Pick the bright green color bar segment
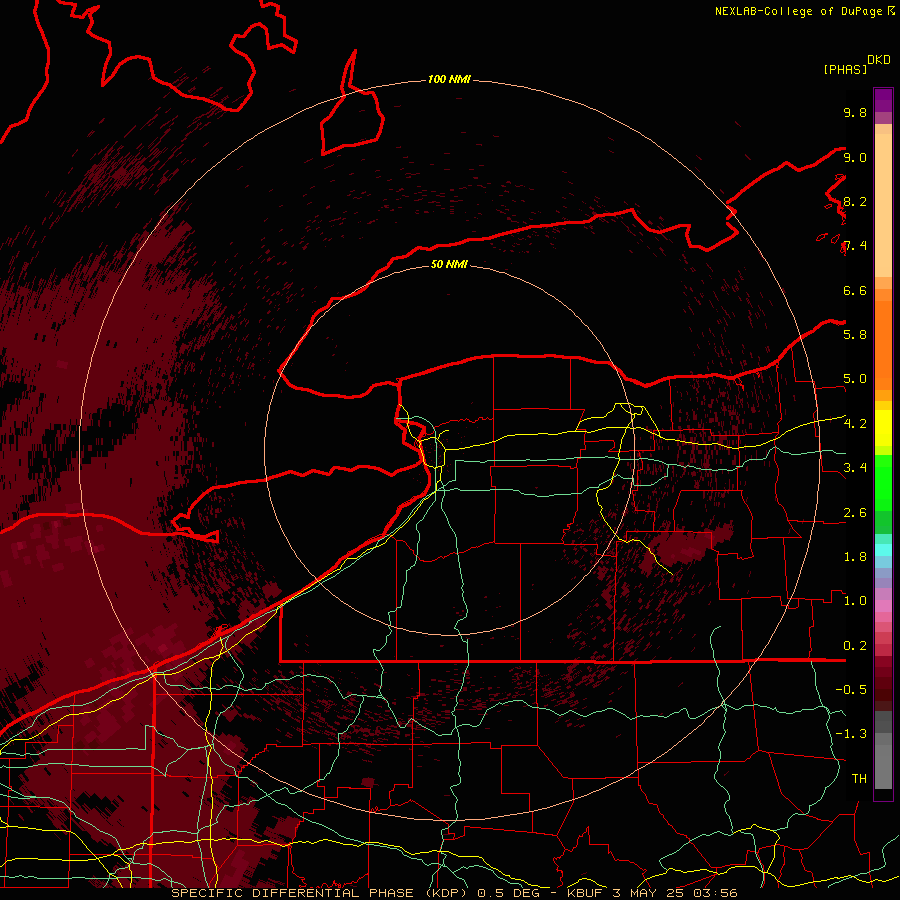 [883, 482]
